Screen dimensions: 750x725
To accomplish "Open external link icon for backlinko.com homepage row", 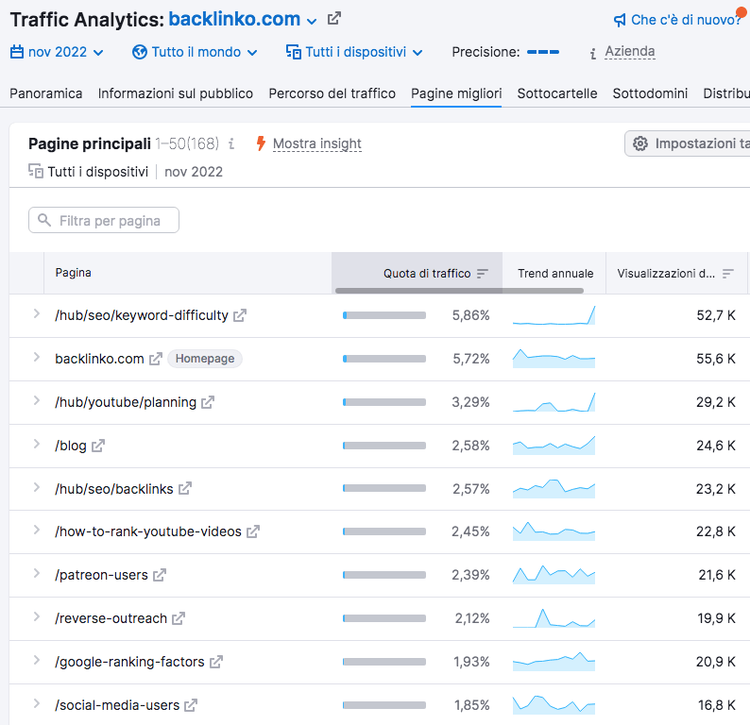I will 156,359.
